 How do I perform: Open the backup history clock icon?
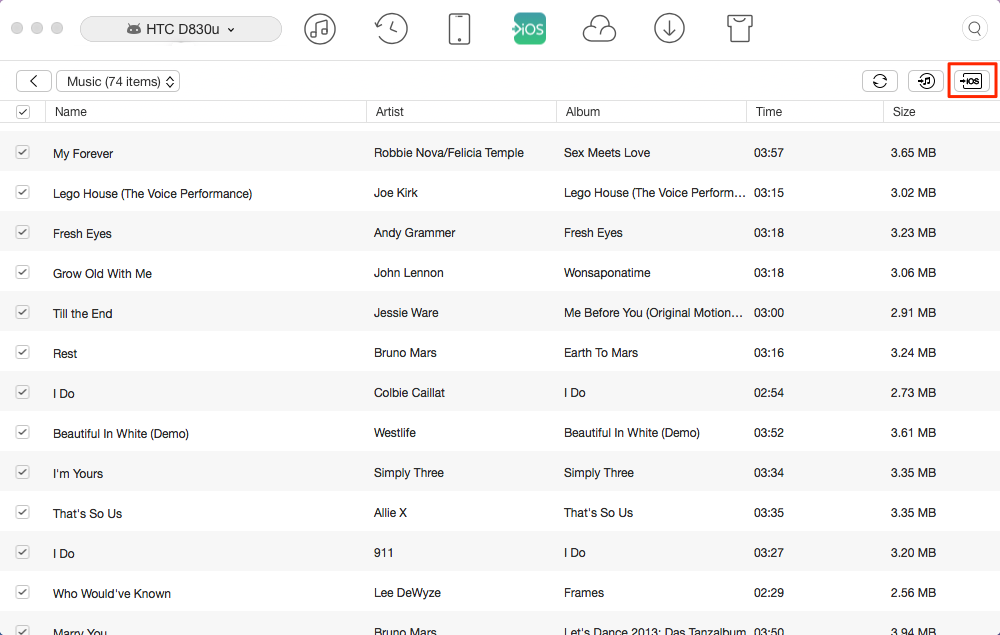pyautogui.click(x=390, y=29)
